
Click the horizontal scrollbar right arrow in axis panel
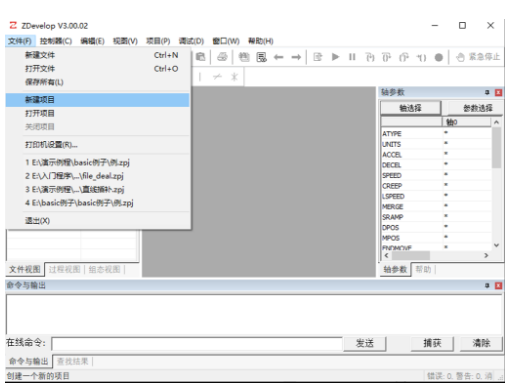tap(486, 255)
